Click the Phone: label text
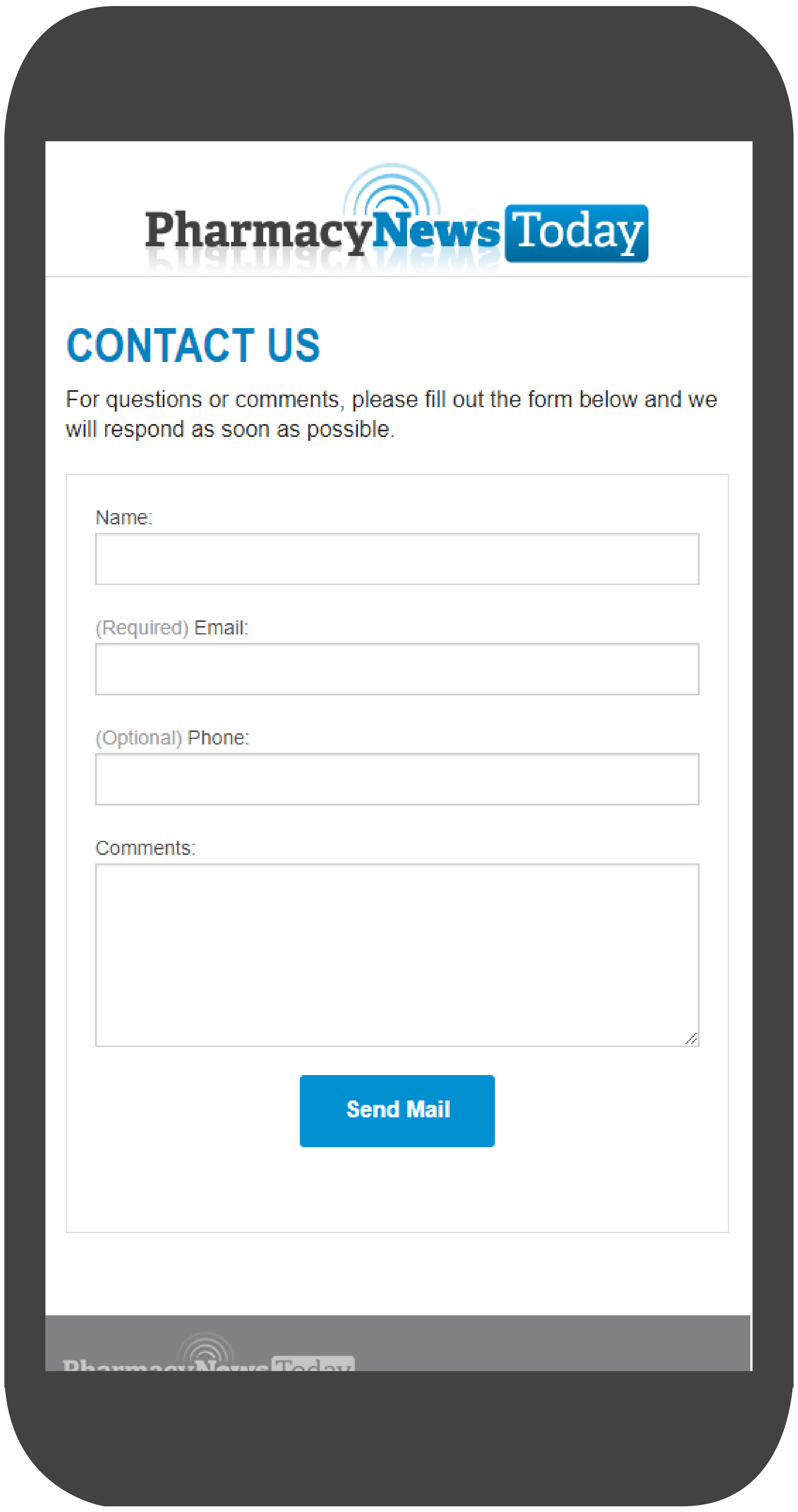 218,738
